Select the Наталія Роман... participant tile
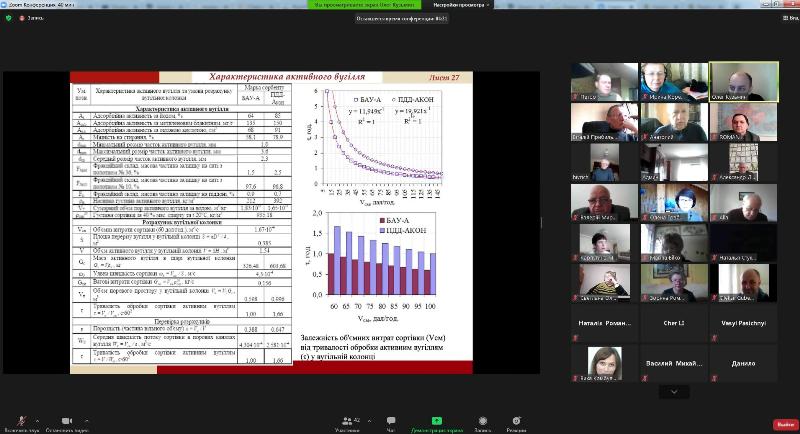800x434 pixels. (x=605, y=323)
